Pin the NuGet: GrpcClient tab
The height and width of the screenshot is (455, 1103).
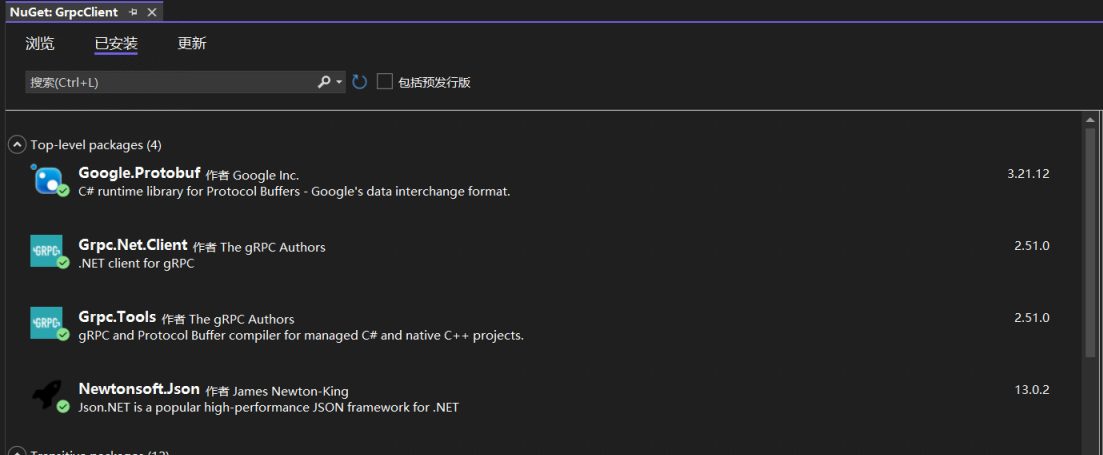tap(134, 12)
